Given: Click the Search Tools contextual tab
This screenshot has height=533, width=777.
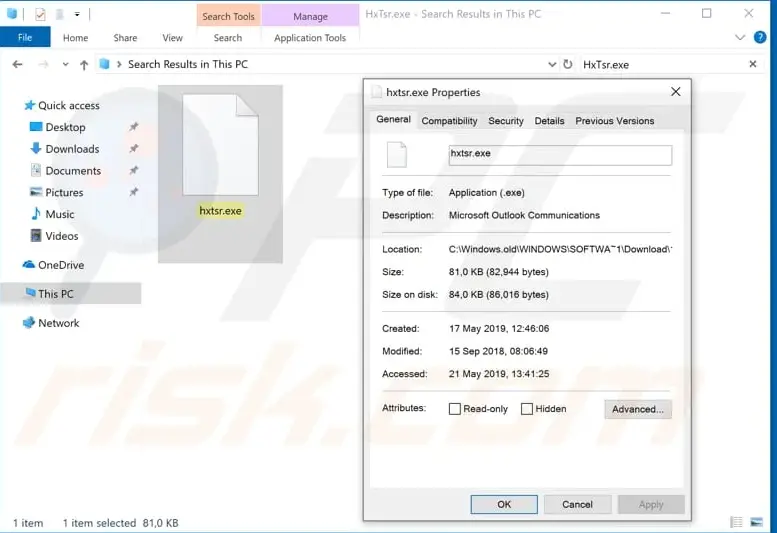Looking at the screenshot, I should [228, 16].
